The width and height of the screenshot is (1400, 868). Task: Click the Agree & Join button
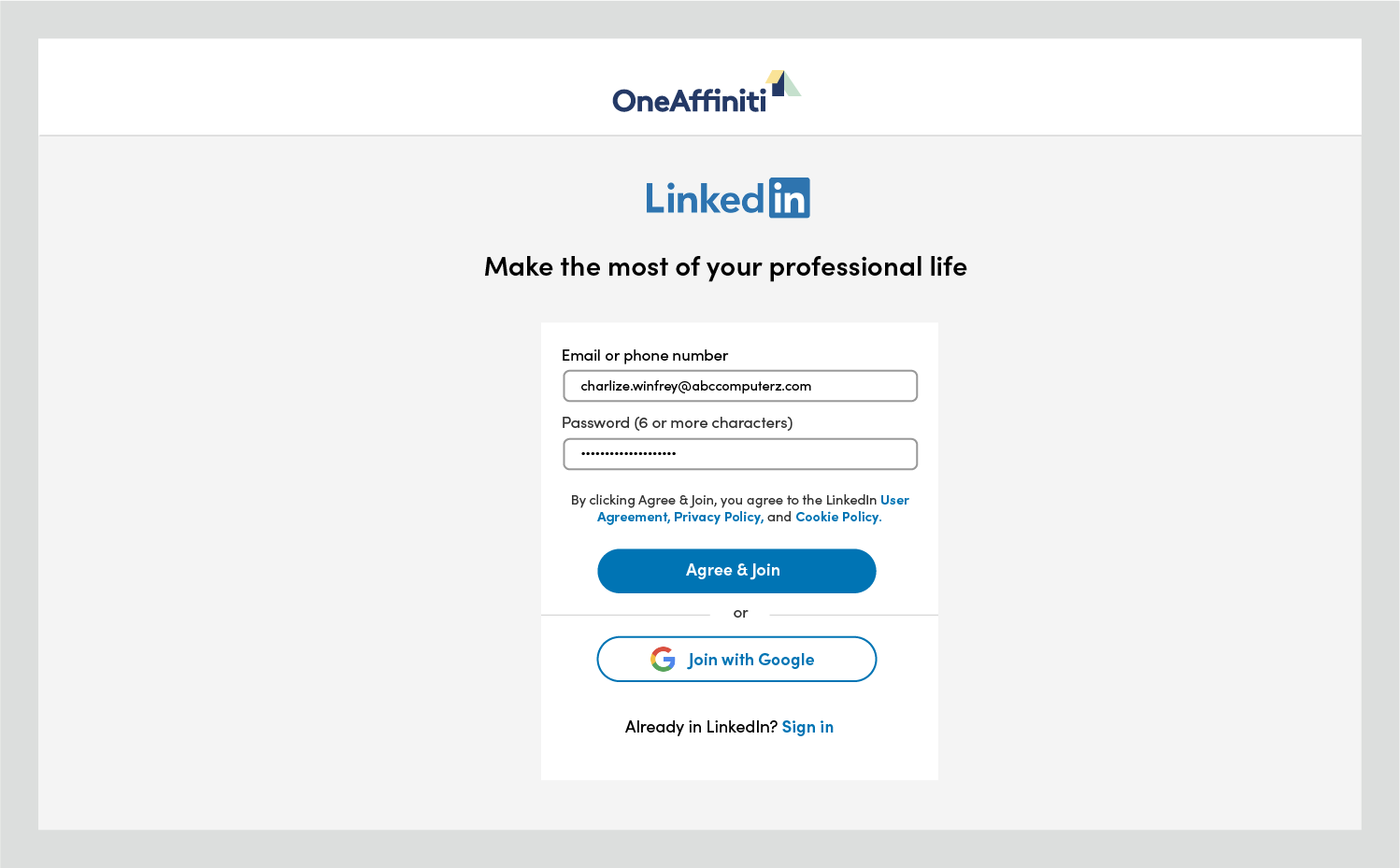pyautogui.click(x=736, y=571)
